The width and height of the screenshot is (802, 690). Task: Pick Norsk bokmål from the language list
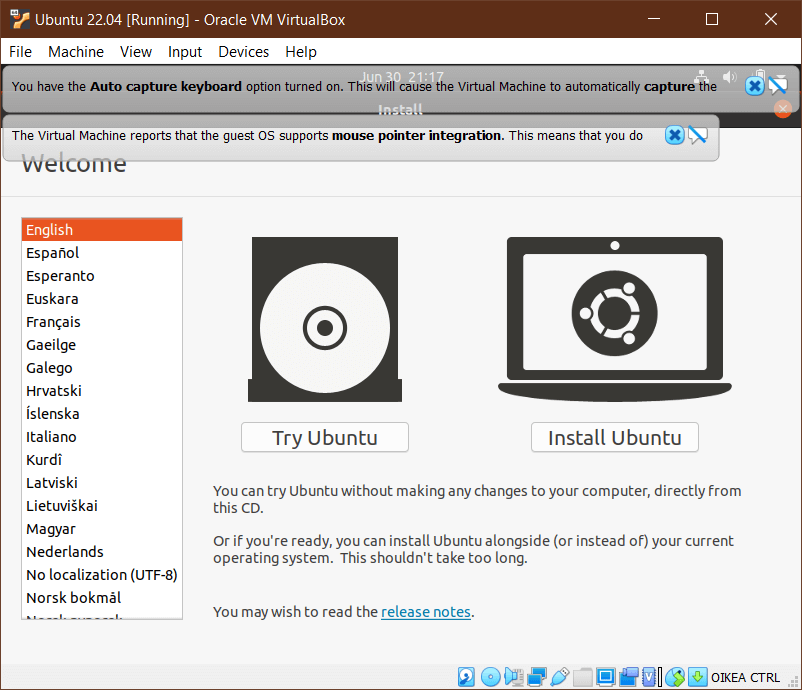point(102,598)
